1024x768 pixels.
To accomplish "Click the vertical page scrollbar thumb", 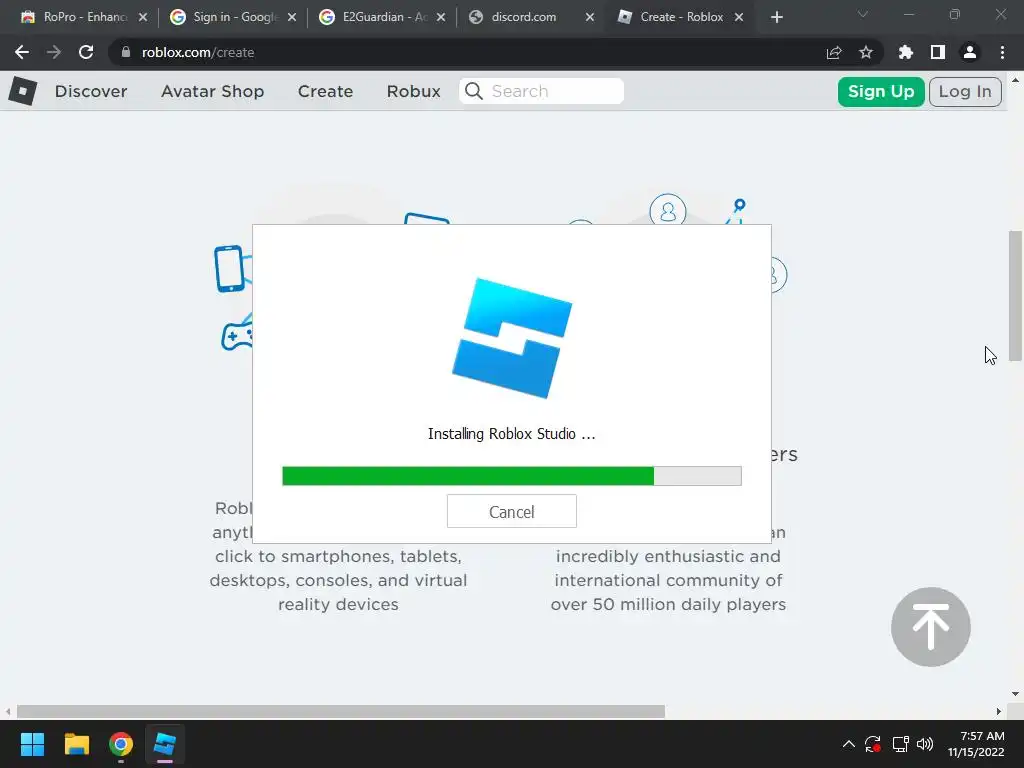I will pyautogui.click(x=1015, y=295).
